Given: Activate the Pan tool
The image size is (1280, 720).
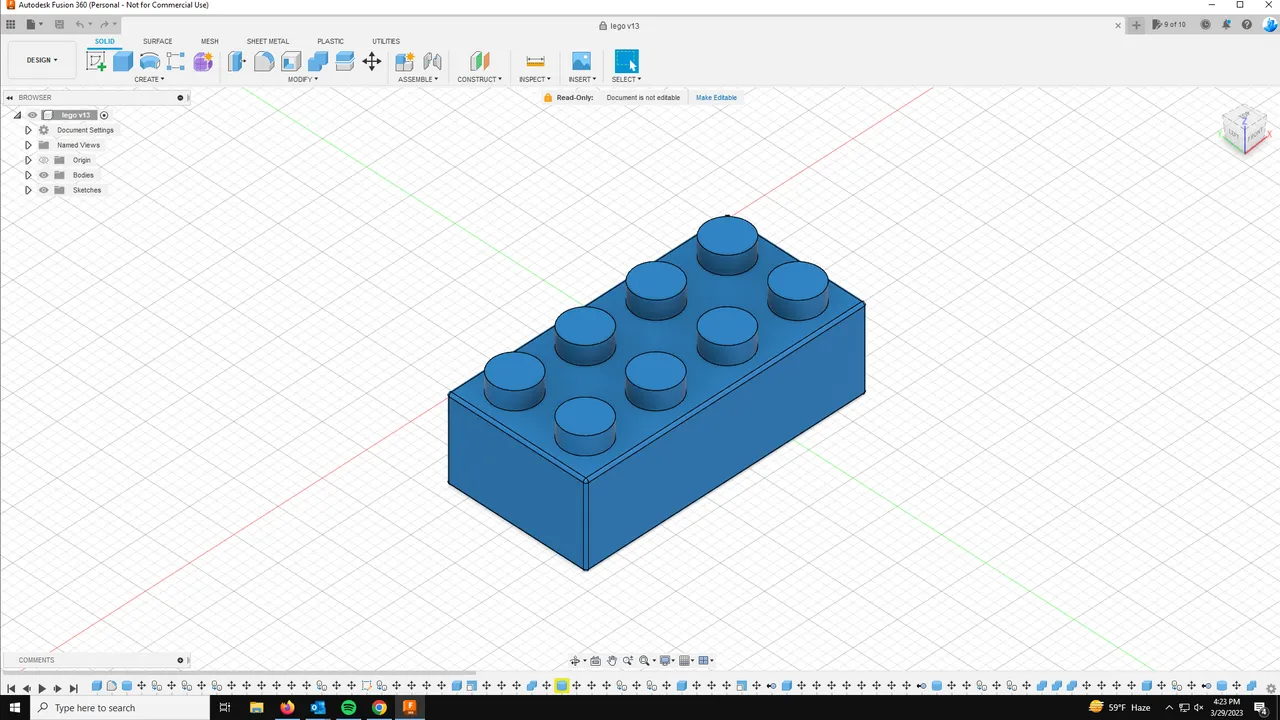Looking at the screenshot, I should (x=612, y=660).
